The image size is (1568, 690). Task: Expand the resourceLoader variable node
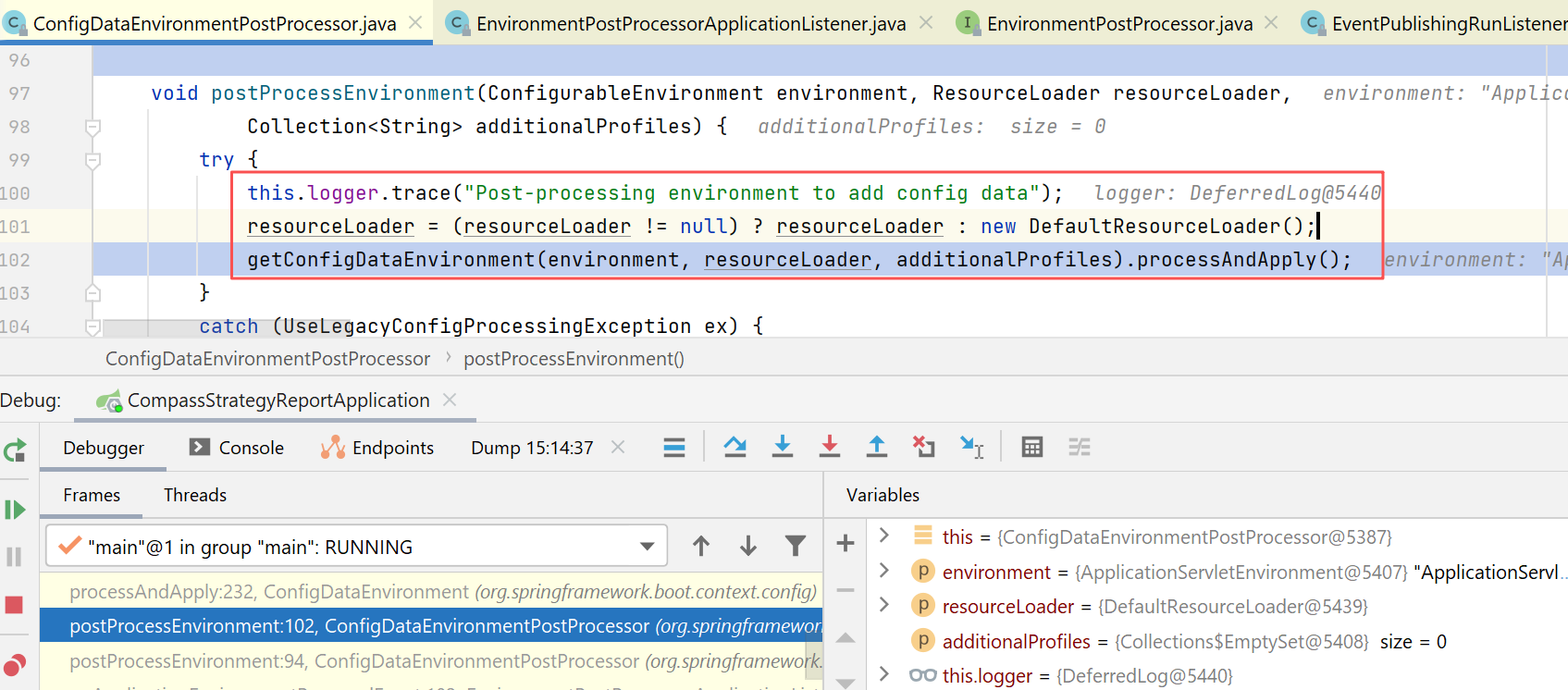pos(884,605)
